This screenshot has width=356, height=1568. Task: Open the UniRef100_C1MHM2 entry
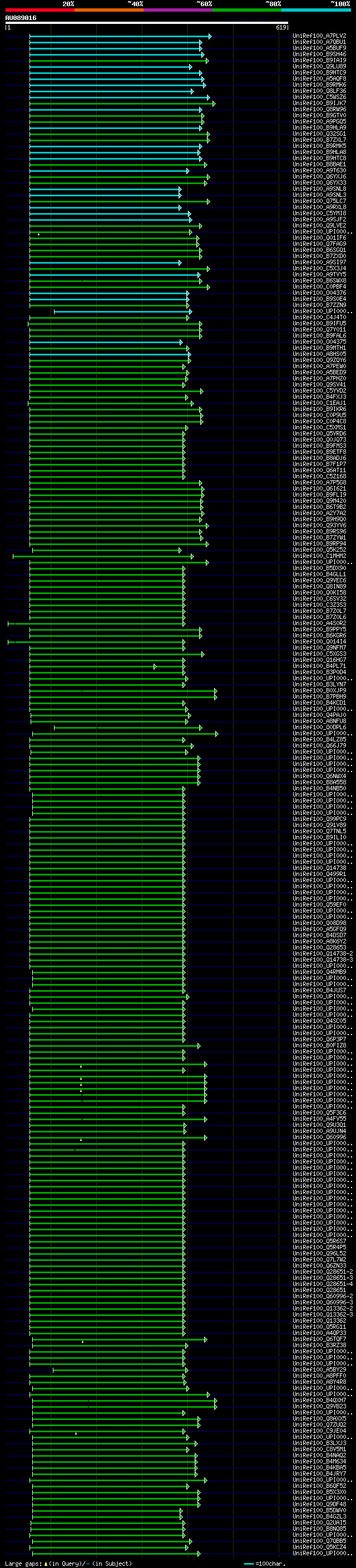(x=319, y=556)
